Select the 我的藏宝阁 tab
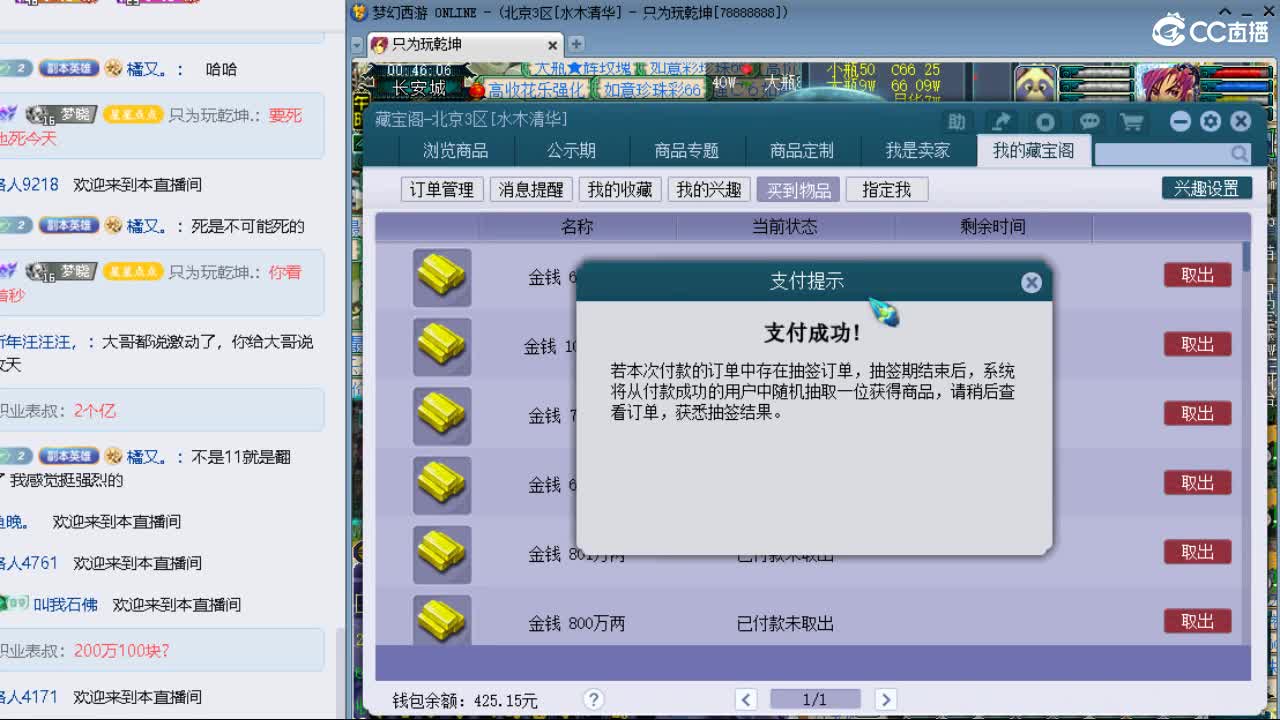This screenshot has width=1280, height=720. (x=1034, y=150)
